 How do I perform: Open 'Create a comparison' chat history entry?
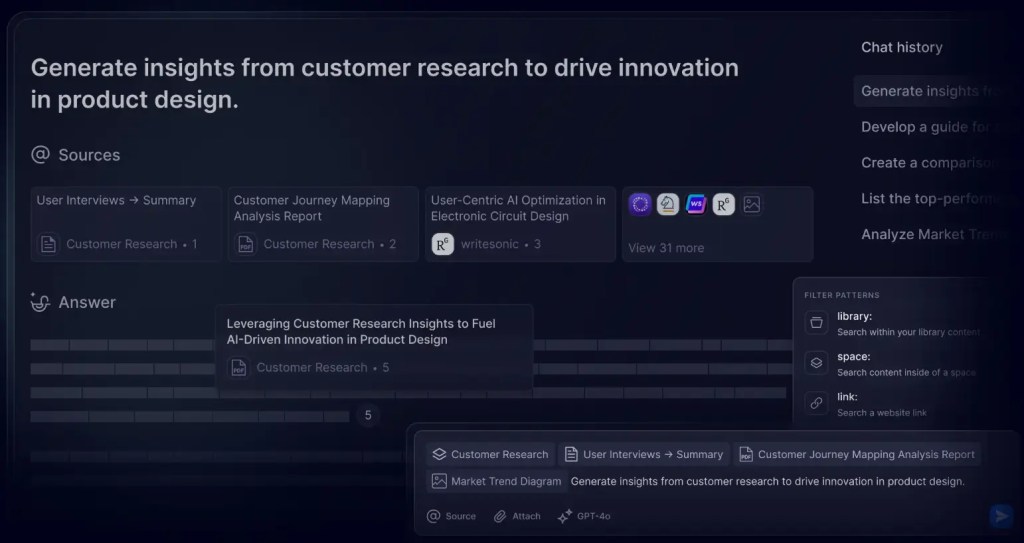924,163
